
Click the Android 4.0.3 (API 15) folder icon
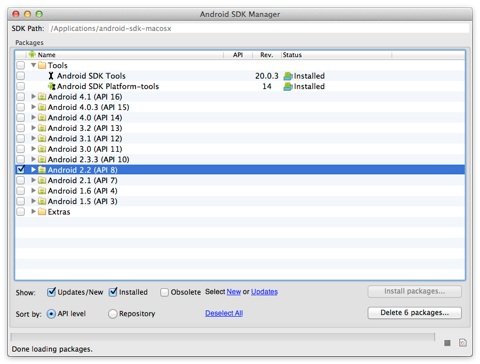click(x=42, y=107)
